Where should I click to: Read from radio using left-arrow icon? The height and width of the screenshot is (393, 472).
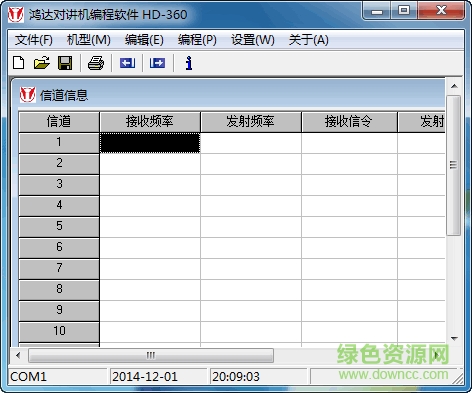pos(127,63)
